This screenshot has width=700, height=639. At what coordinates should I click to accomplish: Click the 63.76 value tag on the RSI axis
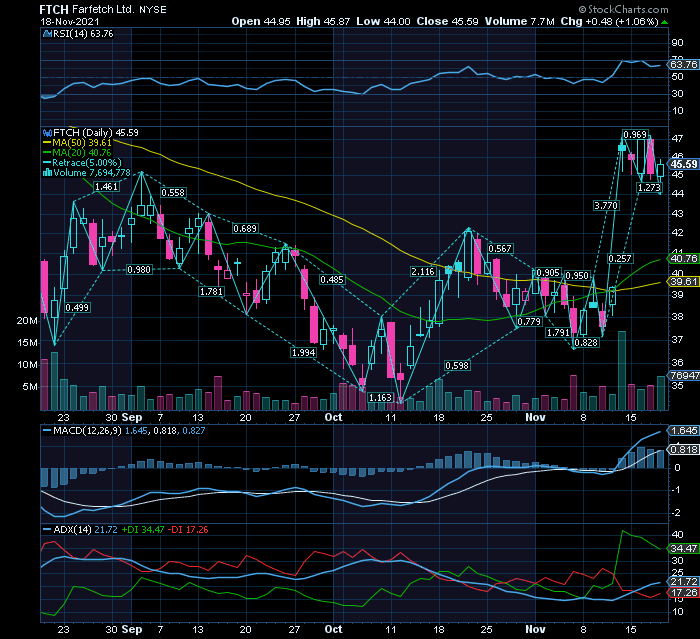683,65
